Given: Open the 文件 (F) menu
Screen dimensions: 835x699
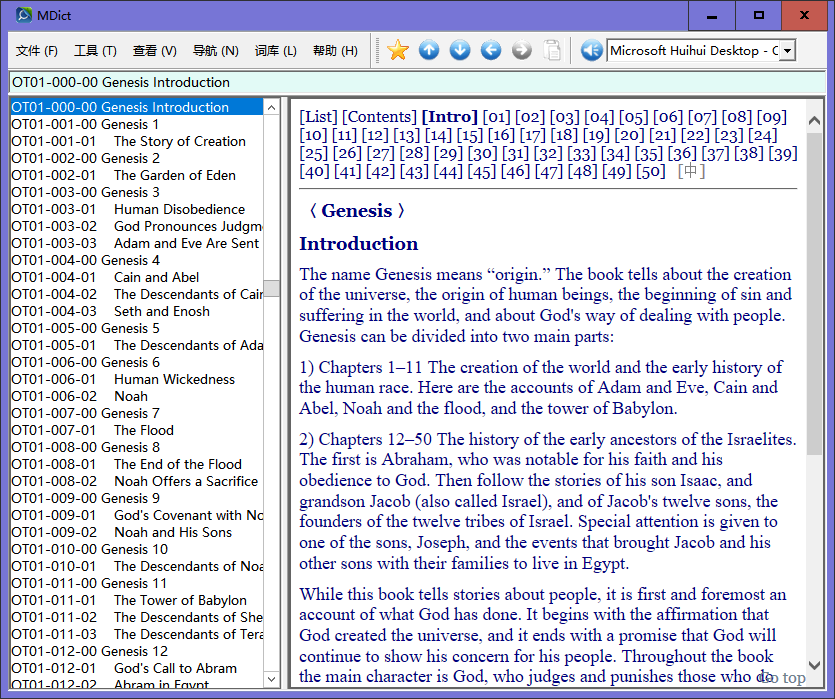Looking at the screenshot, I should point(36,51).
